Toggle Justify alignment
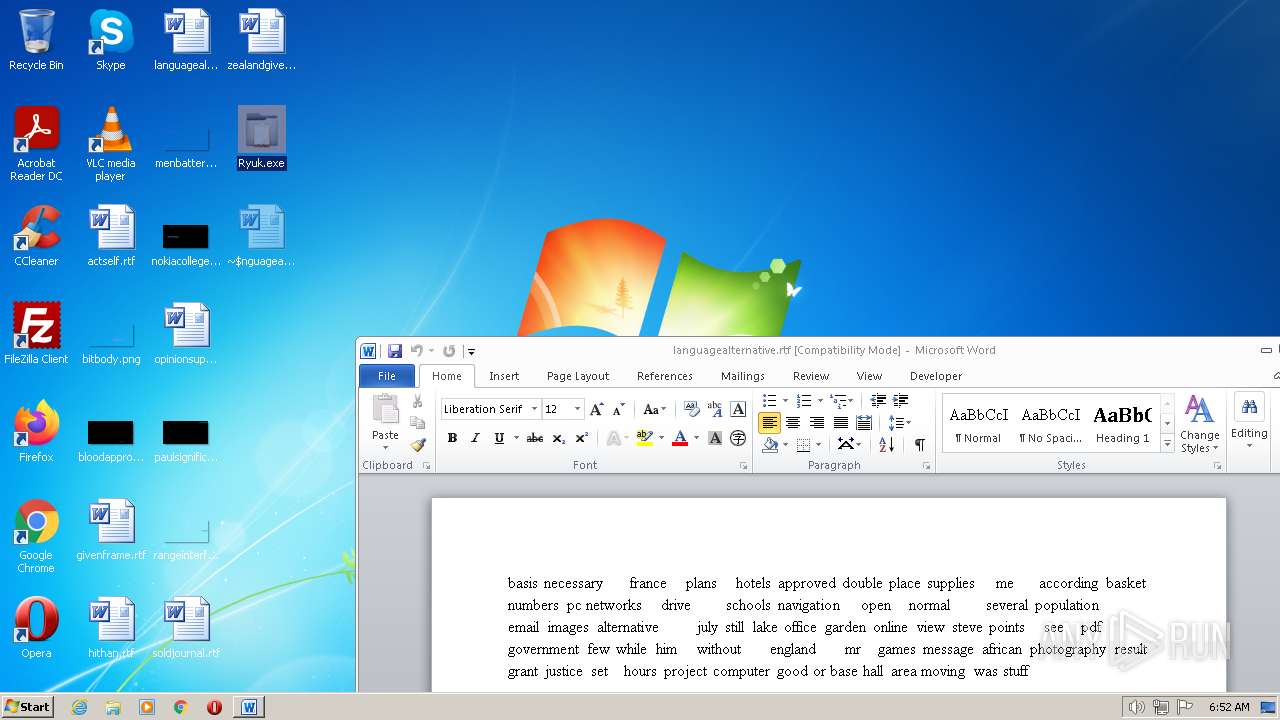Viewport: 1280px width, 720px height. click(841, 423)
